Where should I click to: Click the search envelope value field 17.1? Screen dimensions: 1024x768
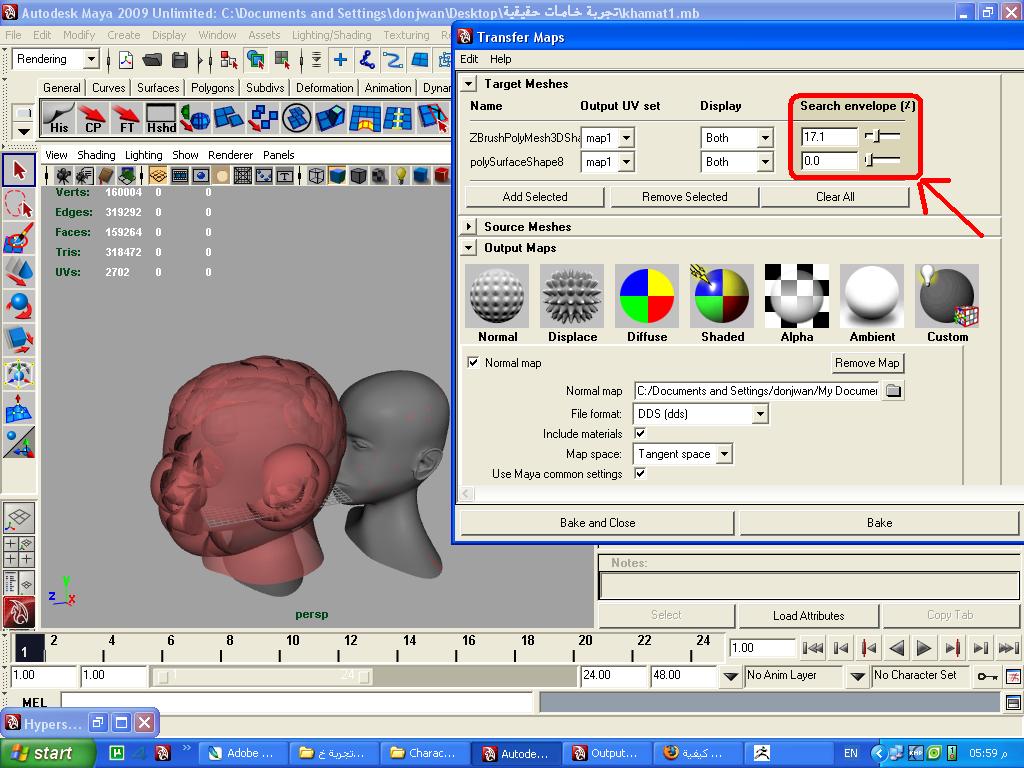click(x=829, y=136)
